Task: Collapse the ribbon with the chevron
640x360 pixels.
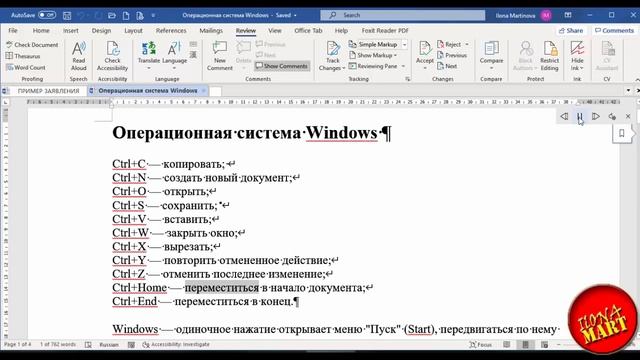Action: pyautogui.click(x=637, y=79)
